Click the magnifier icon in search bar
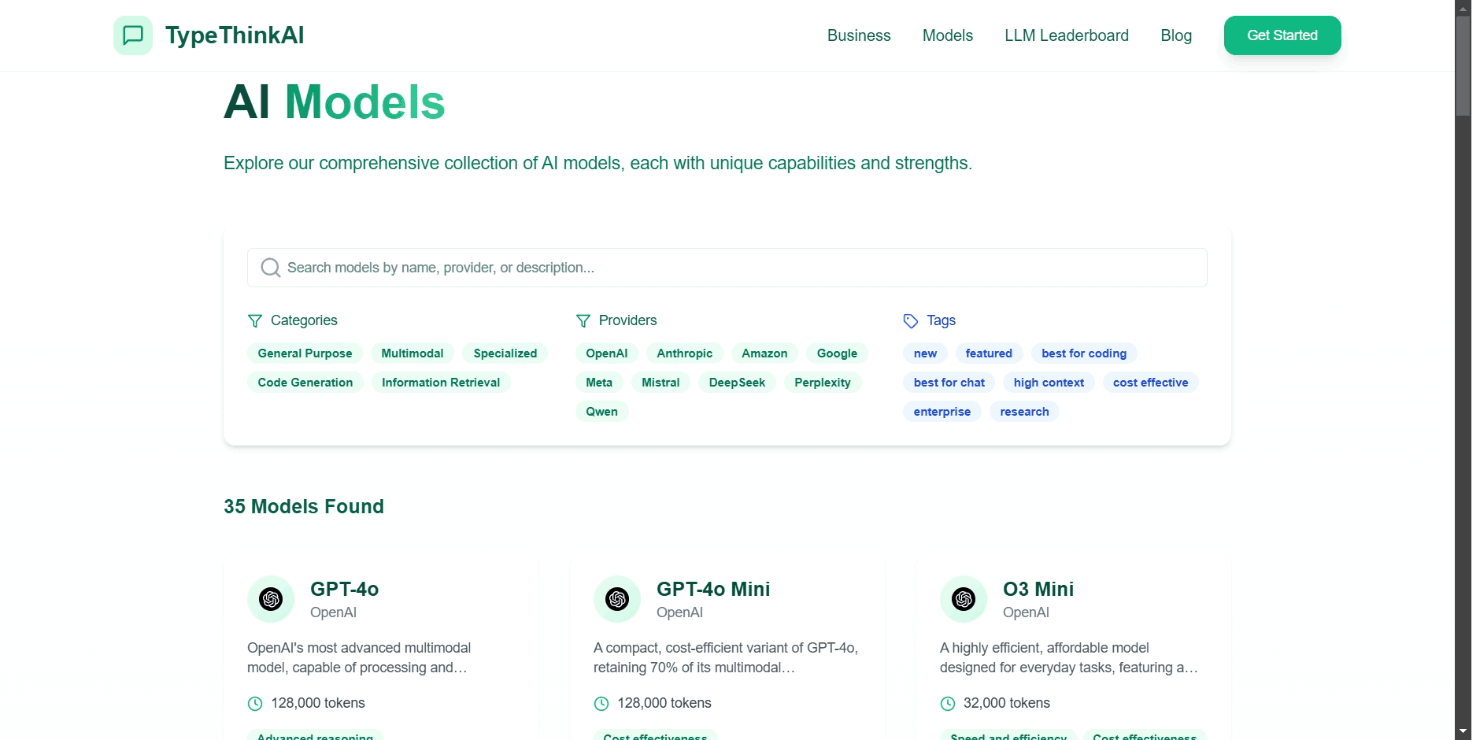Image resolution: width=1472 pixels, height=740 pixels. pyautogui.click(x=270, y=268)
